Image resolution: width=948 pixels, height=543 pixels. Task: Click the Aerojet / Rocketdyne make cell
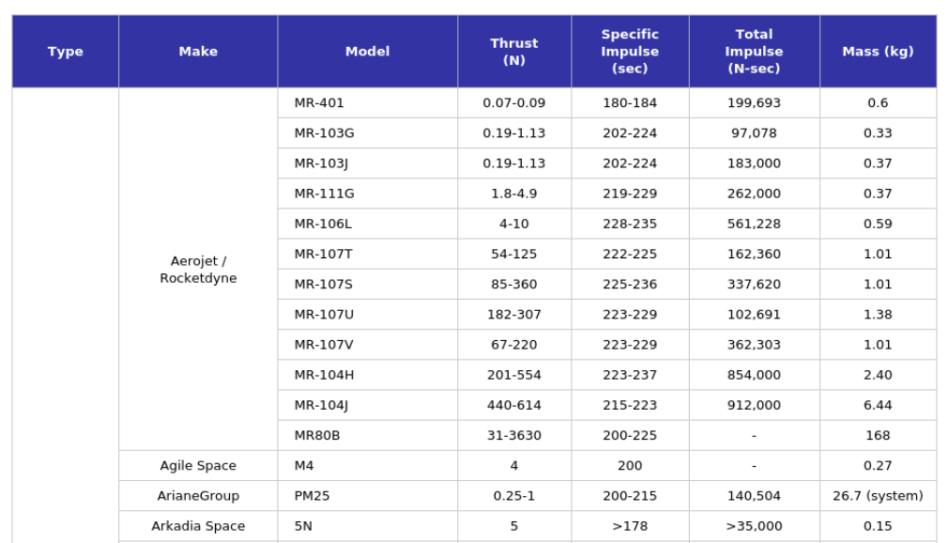[198, 270]
